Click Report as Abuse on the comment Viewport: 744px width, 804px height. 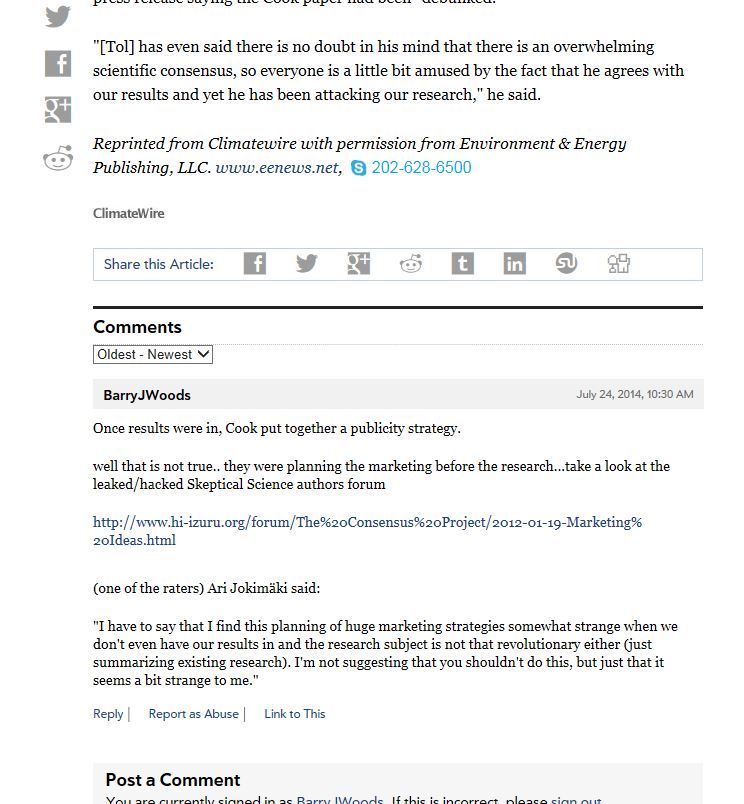coord(193,714)
